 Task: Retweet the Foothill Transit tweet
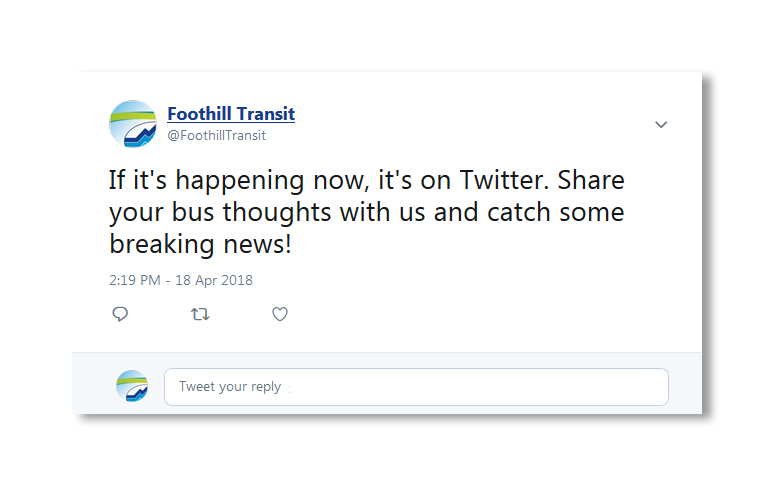point(200,314)
